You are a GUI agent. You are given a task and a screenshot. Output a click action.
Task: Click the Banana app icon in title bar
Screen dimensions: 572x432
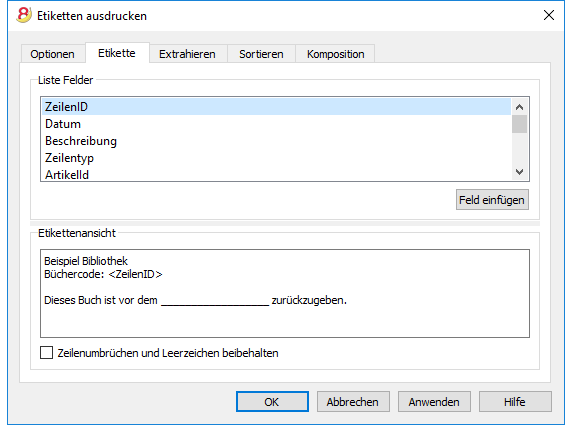[24, 15]
